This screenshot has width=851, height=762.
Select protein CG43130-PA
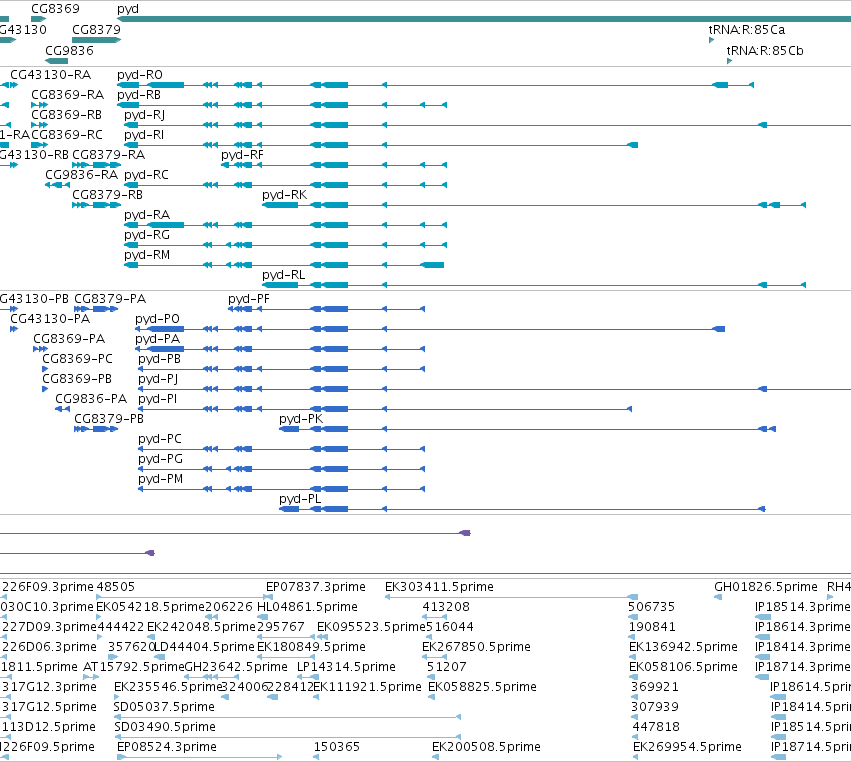14,329
